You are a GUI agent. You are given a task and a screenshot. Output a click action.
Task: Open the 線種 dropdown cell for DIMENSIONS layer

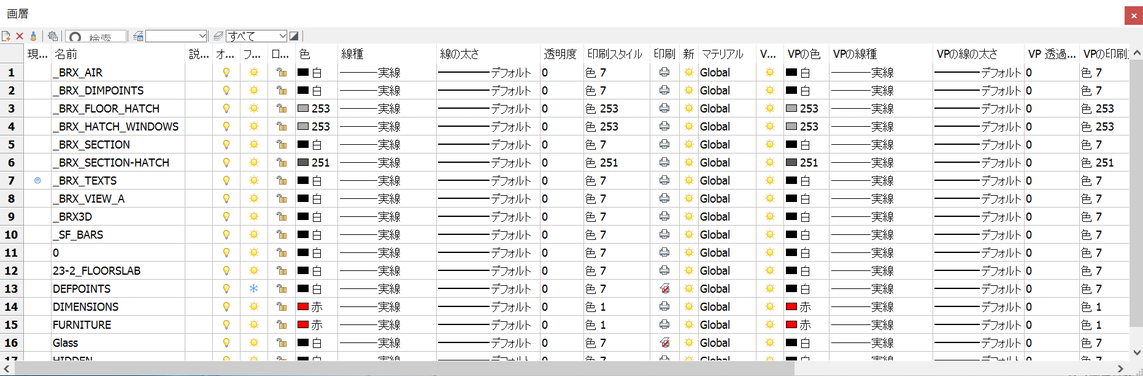click(386, 307)
